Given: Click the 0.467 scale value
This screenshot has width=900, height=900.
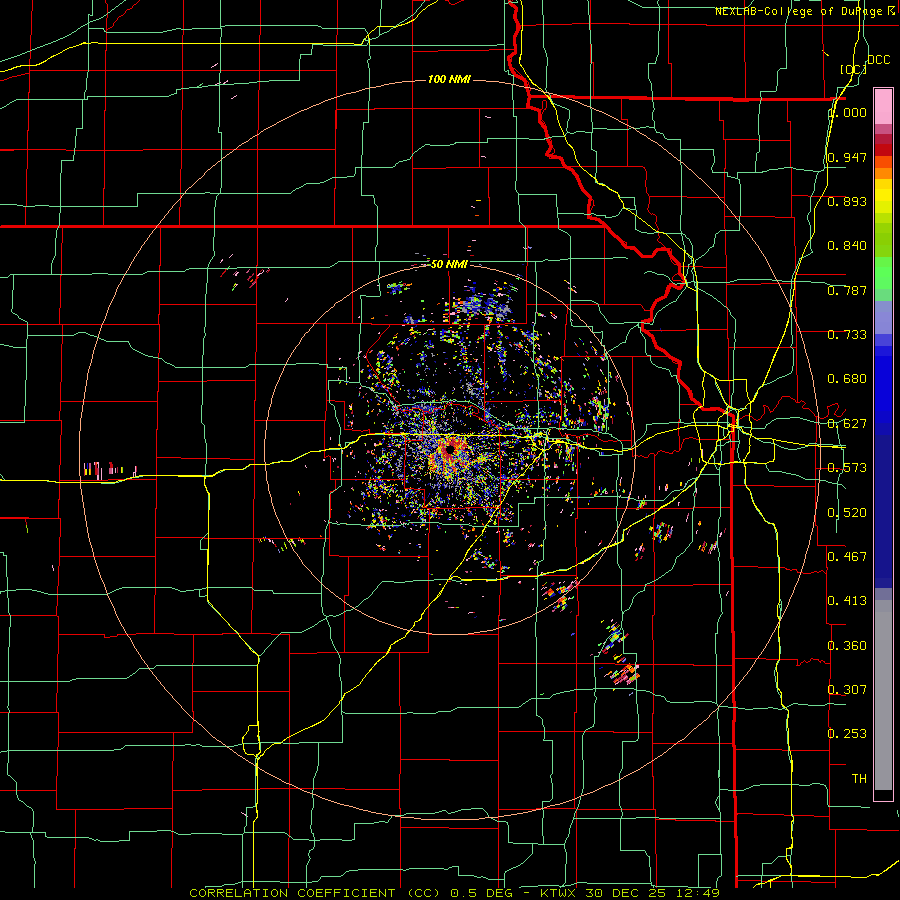Looking at the screenshot, I should pos(847,557).
